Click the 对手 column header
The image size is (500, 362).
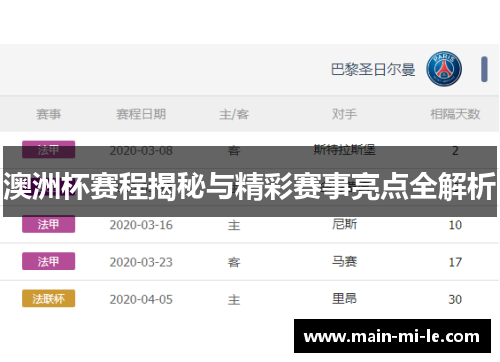[344, 114]
